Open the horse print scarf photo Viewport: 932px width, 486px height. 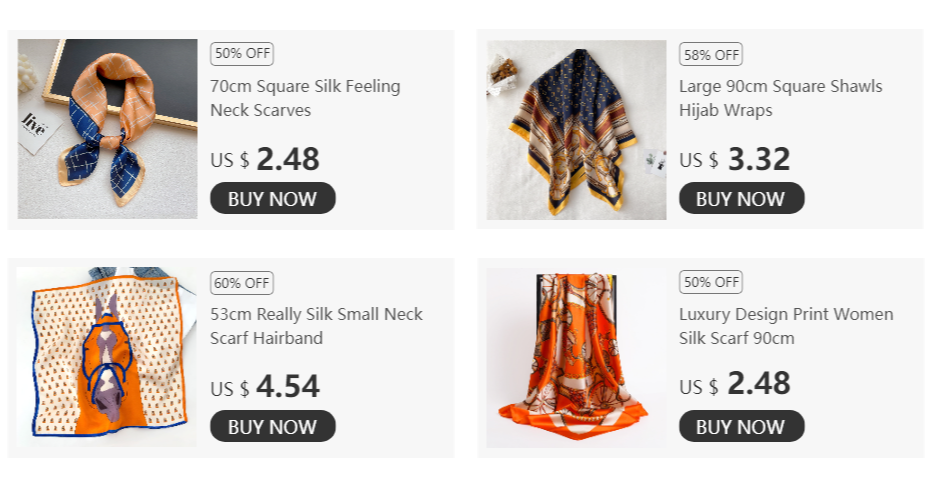tap(106, 356)
